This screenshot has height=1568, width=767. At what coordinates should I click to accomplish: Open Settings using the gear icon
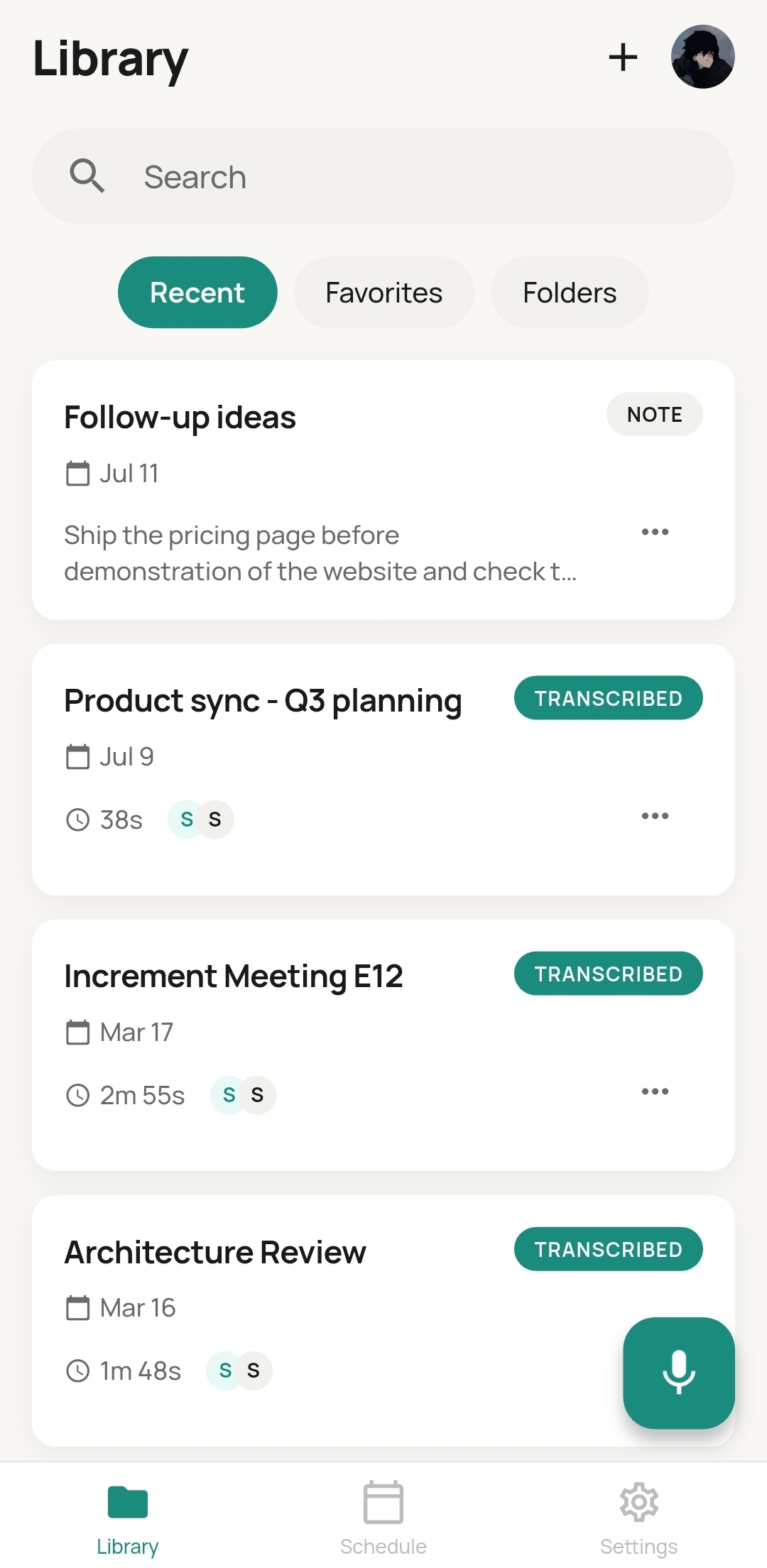(639, 1502)
